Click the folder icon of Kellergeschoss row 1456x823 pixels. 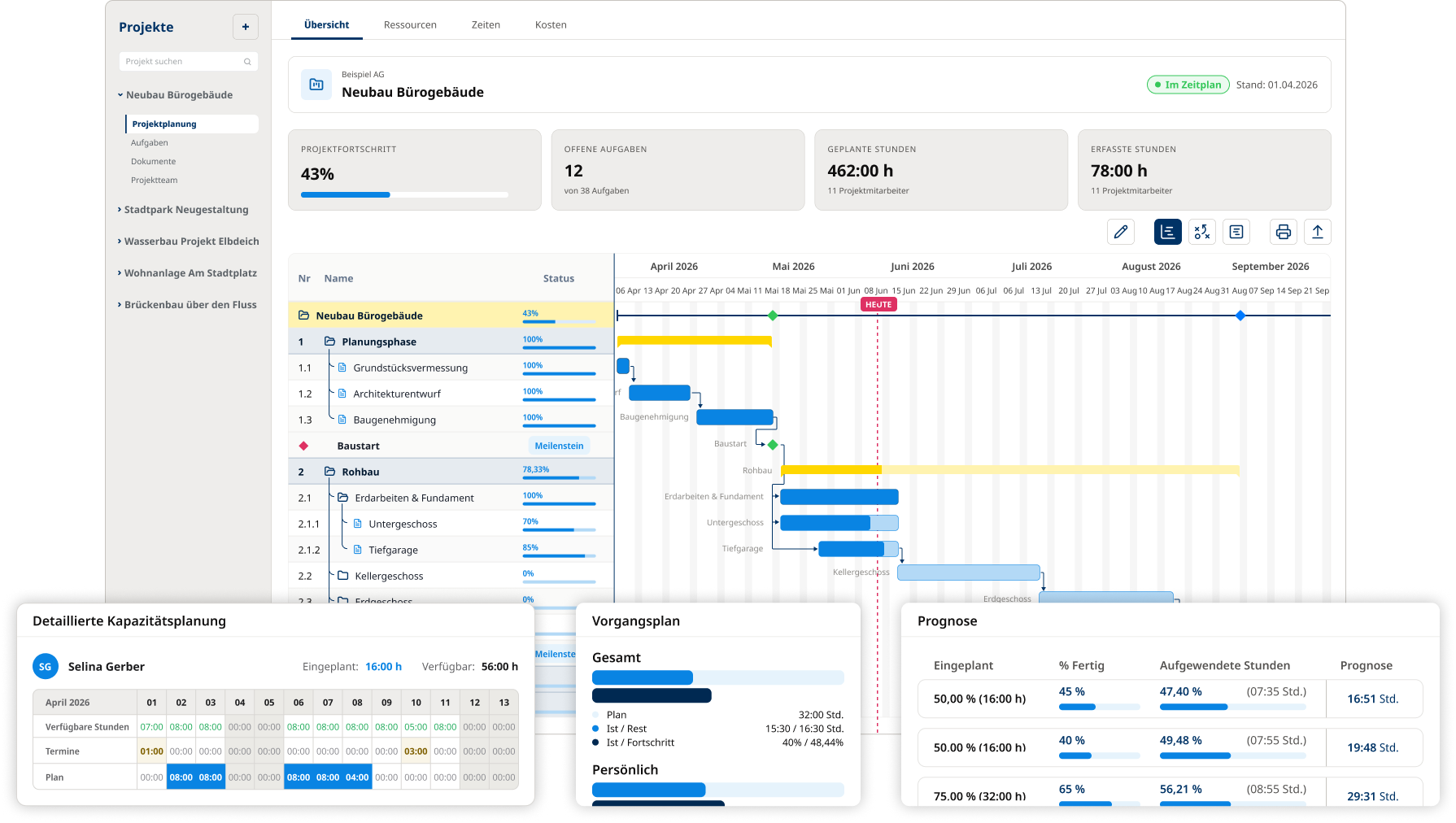coord(342,576)
